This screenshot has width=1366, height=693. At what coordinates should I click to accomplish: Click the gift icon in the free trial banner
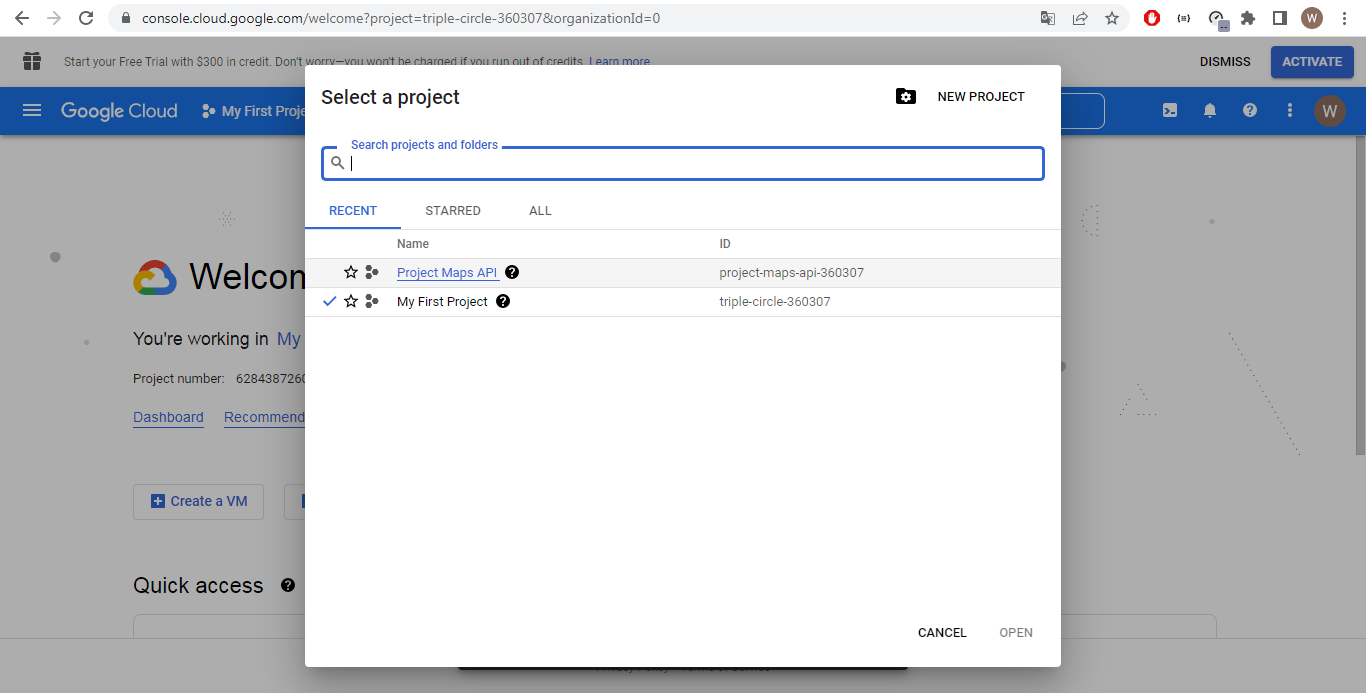click(x=32, y=61)
